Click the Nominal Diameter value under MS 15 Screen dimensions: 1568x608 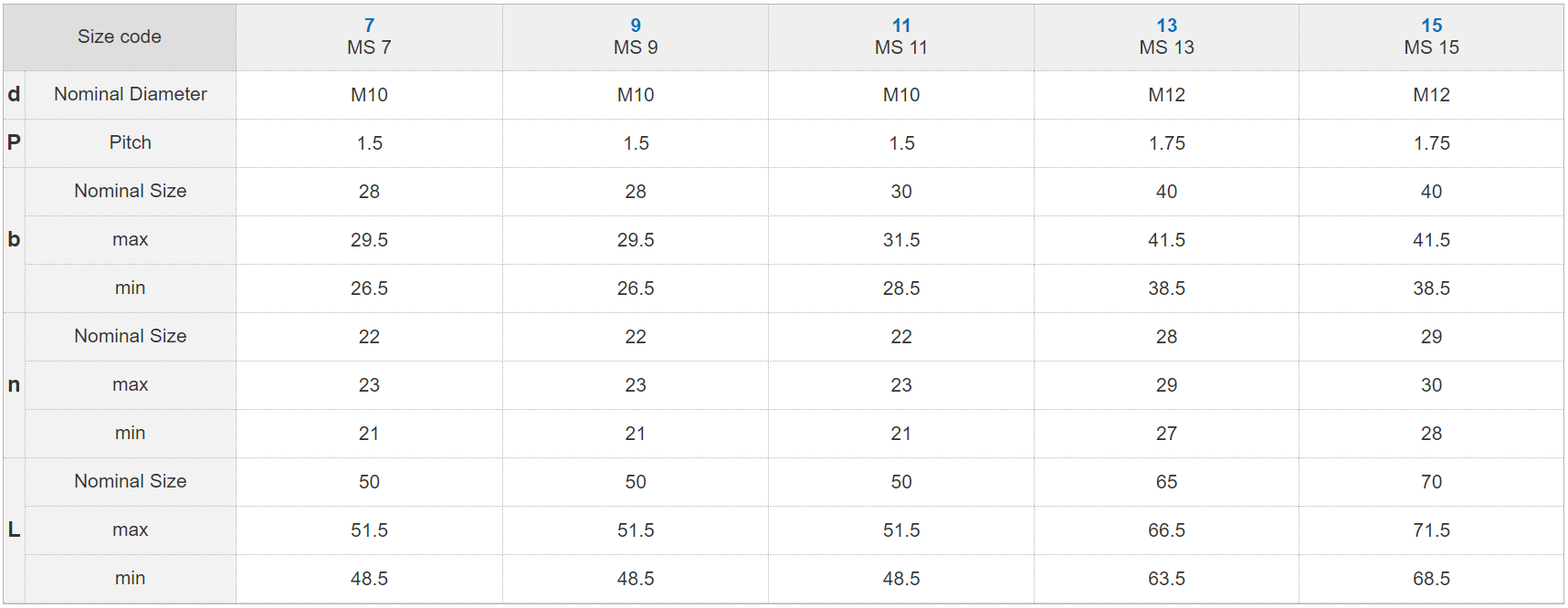1431,95
